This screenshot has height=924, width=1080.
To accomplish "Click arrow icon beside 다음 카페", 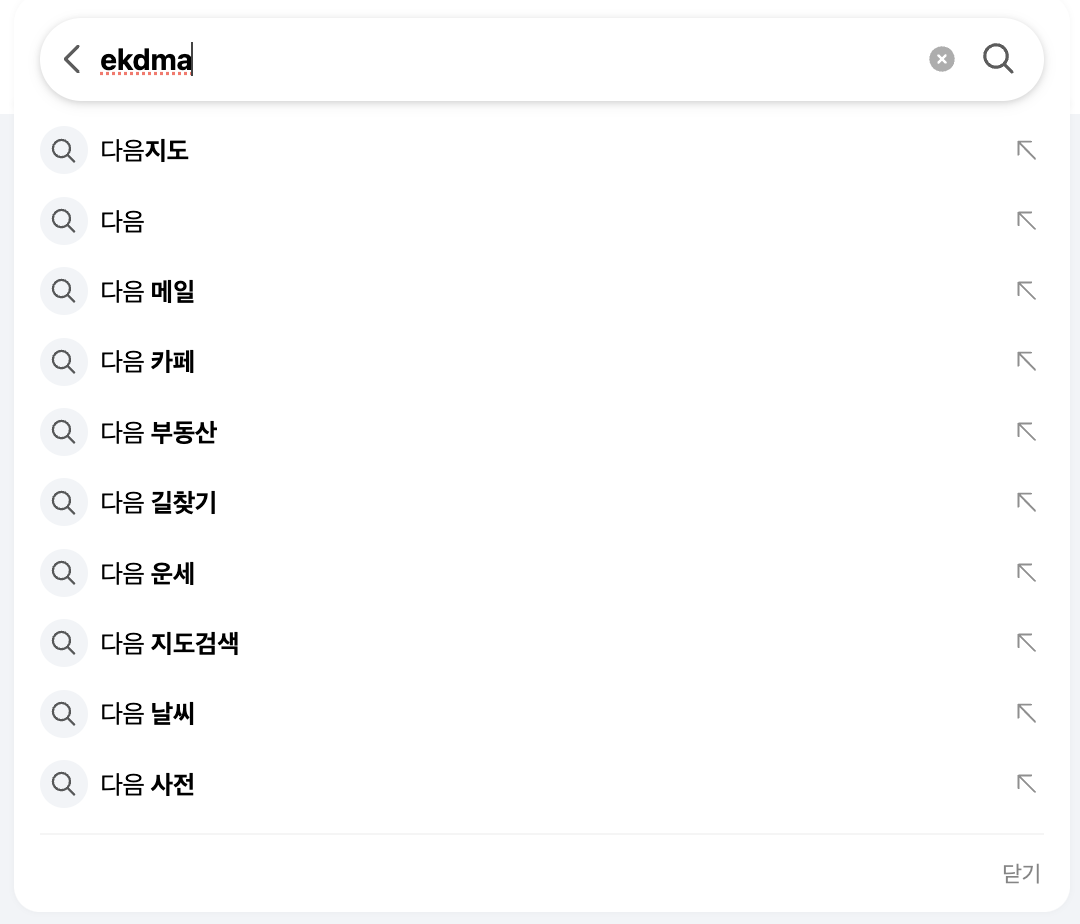I will pyautogui.click(x=1026, y=361).
